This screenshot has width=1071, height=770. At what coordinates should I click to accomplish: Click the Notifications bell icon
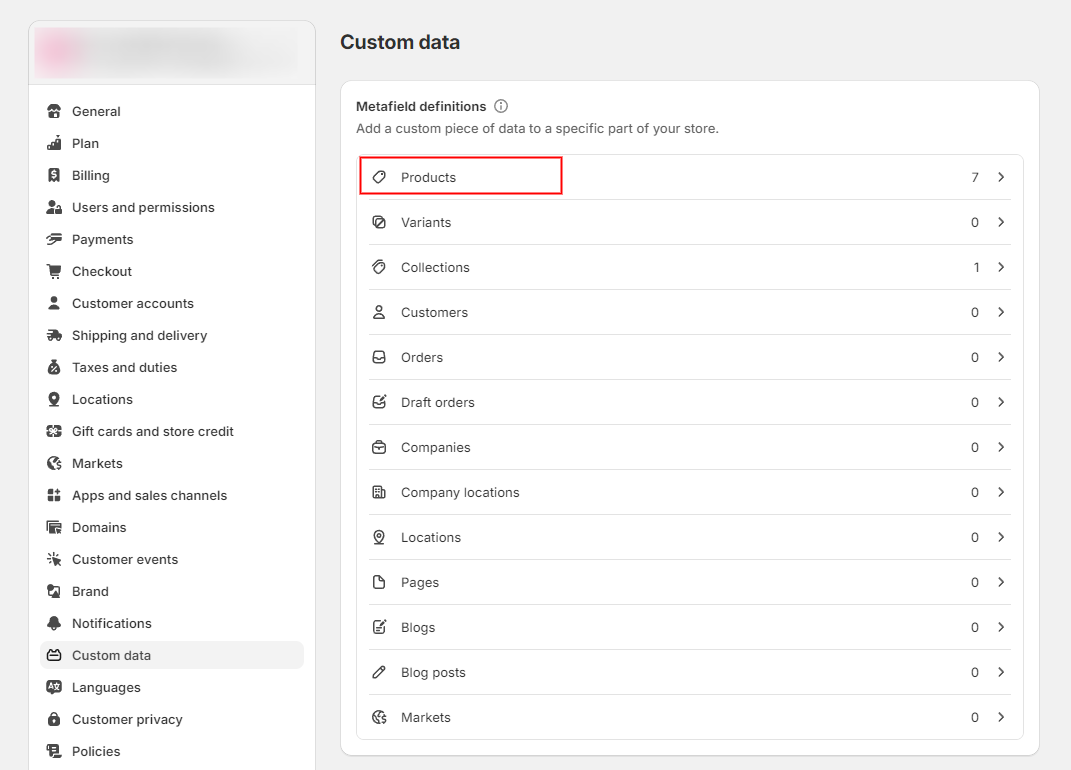[54, 623]
